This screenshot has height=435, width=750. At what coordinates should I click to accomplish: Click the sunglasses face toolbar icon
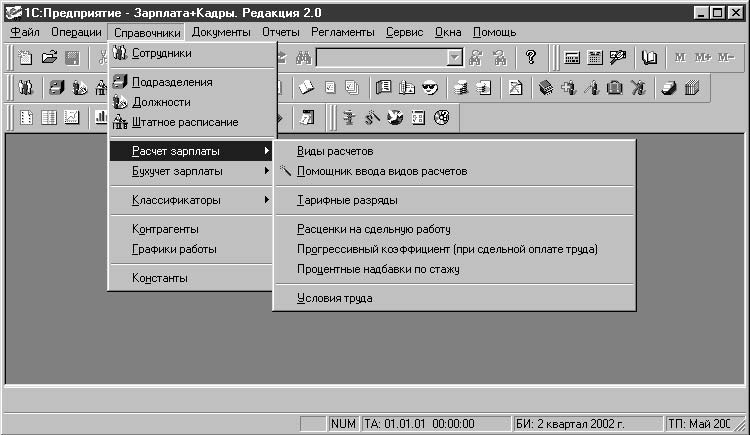(430, 88)
